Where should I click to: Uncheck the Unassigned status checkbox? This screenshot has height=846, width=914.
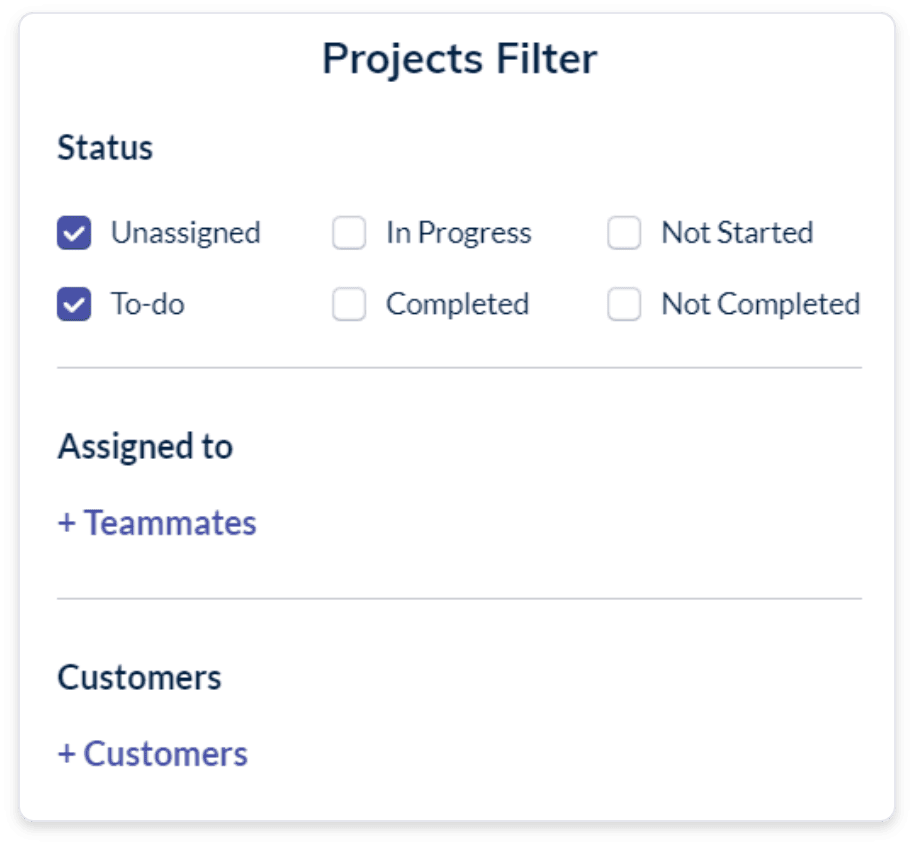click(x=74, y=232)
